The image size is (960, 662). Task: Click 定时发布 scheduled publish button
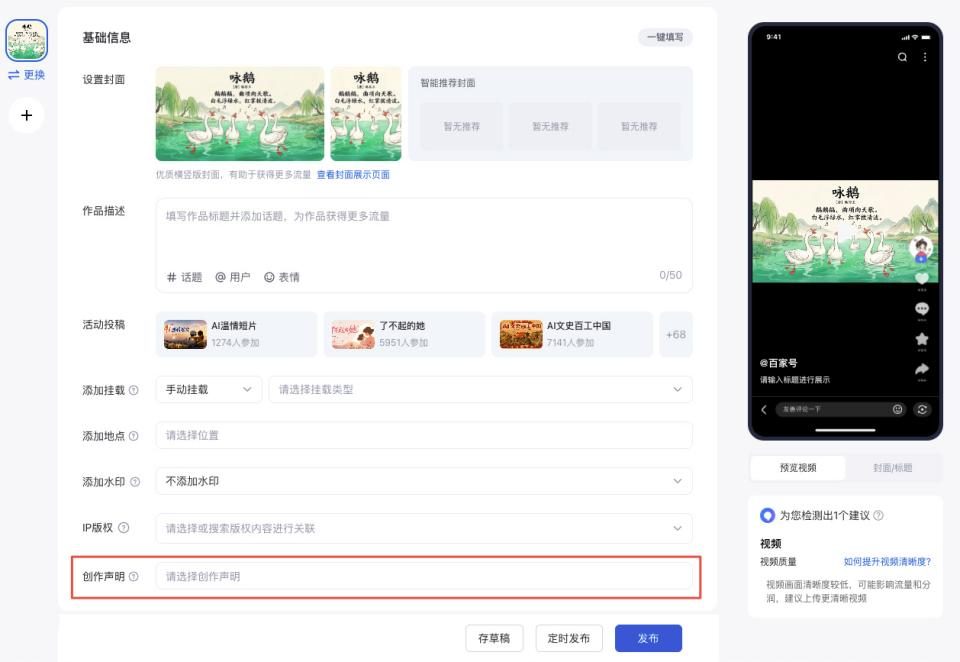pos(569,638)
